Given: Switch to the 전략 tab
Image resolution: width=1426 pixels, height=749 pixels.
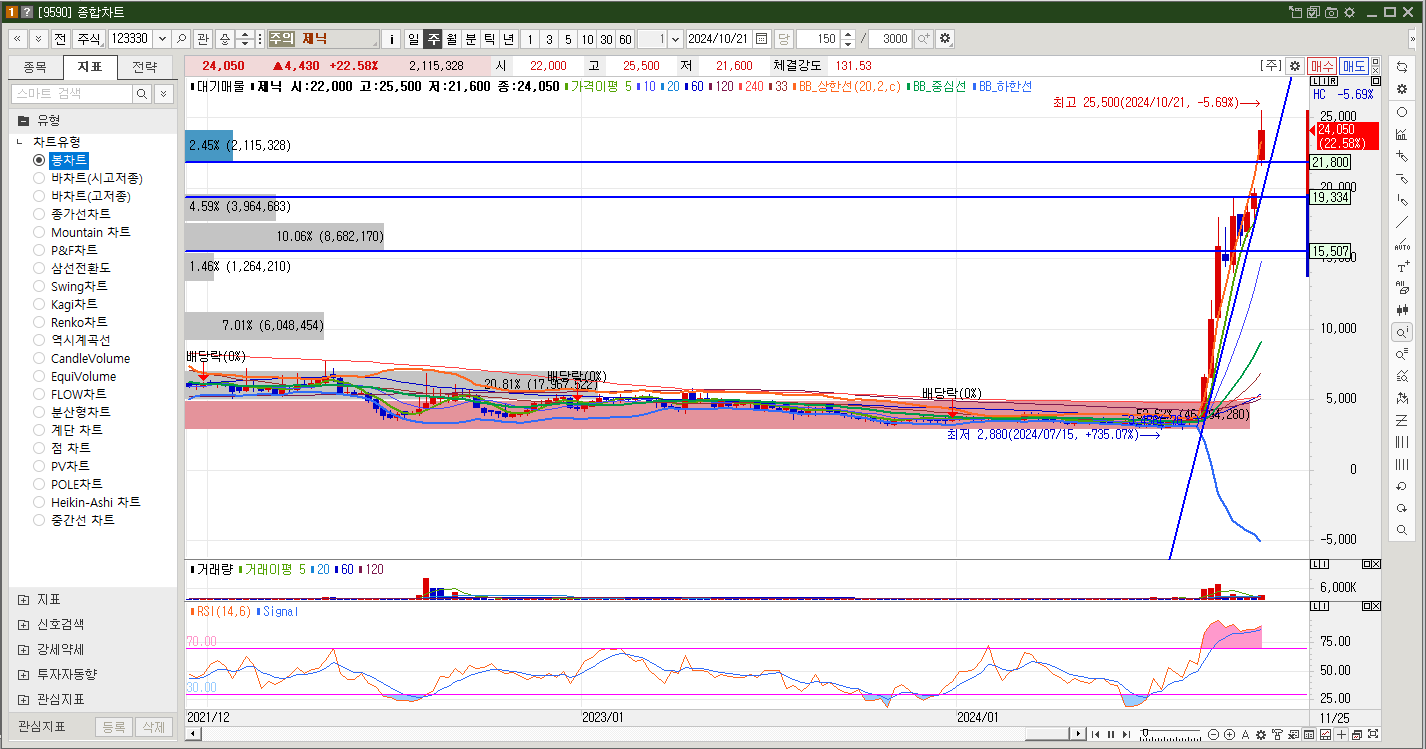Looking at the screenshot, I should click(145, 67).
